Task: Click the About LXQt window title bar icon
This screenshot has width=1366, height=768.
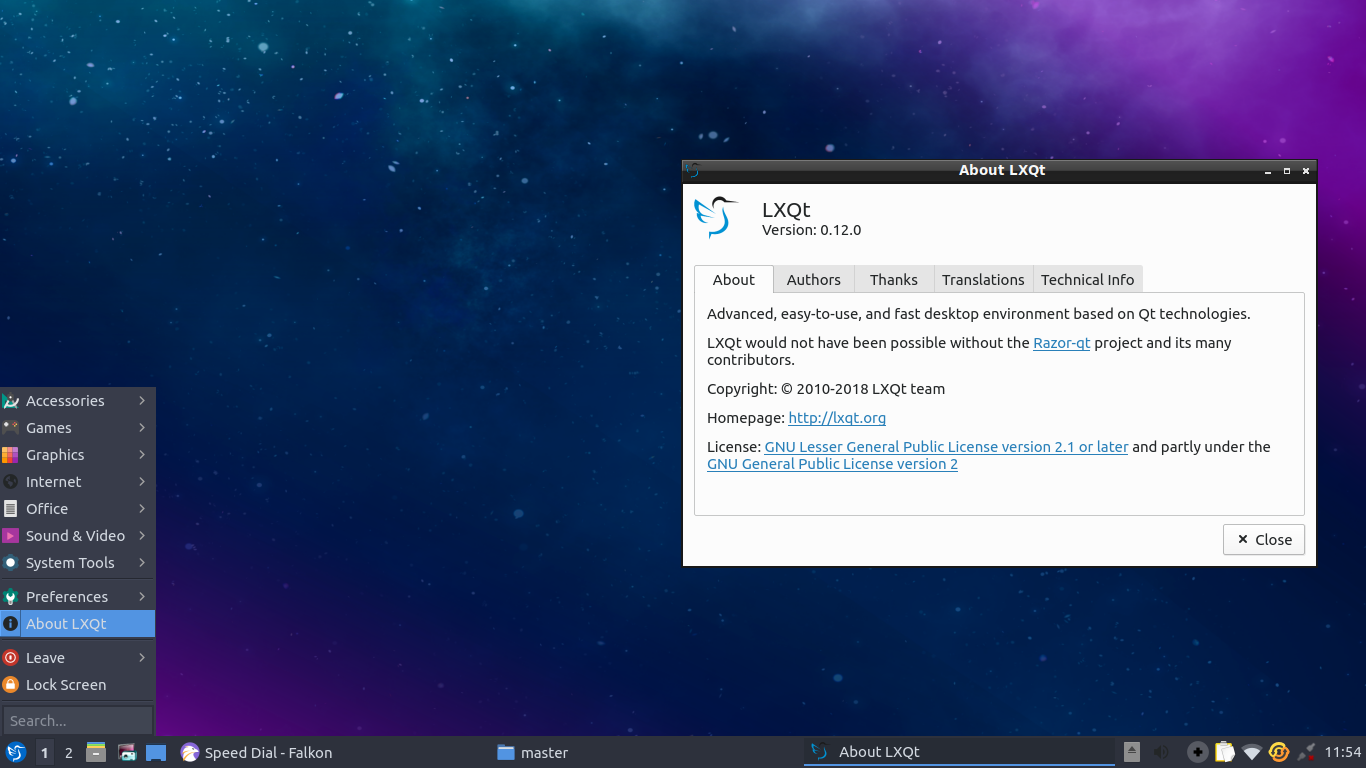Action: (x=693, y=171)
